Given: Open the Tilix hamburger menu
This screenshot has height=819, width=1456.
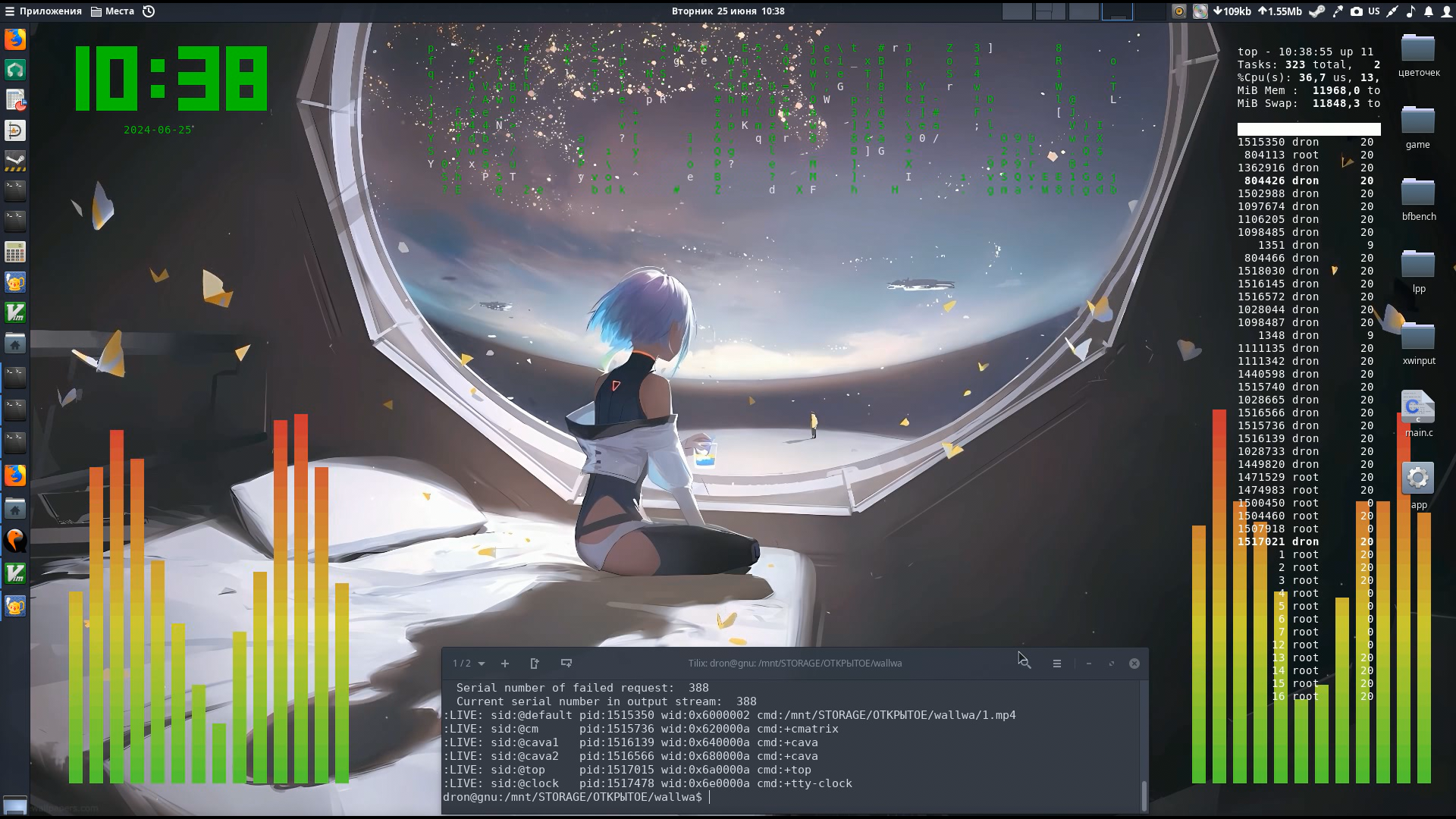Looking at the screenshot, I should pos(1057,664).
